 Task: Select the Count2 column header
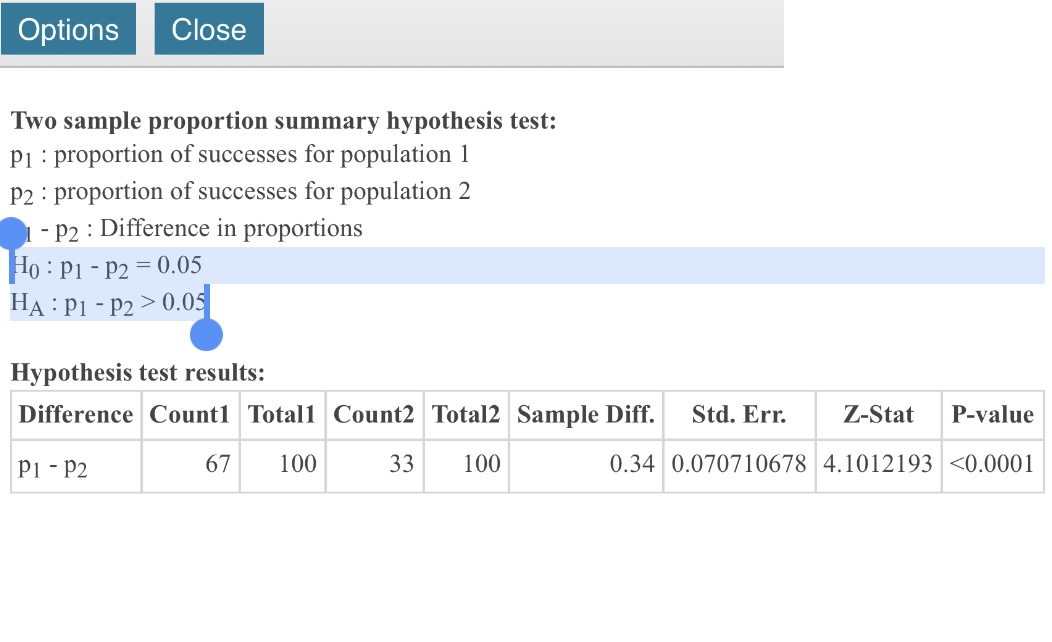point(374,415)
